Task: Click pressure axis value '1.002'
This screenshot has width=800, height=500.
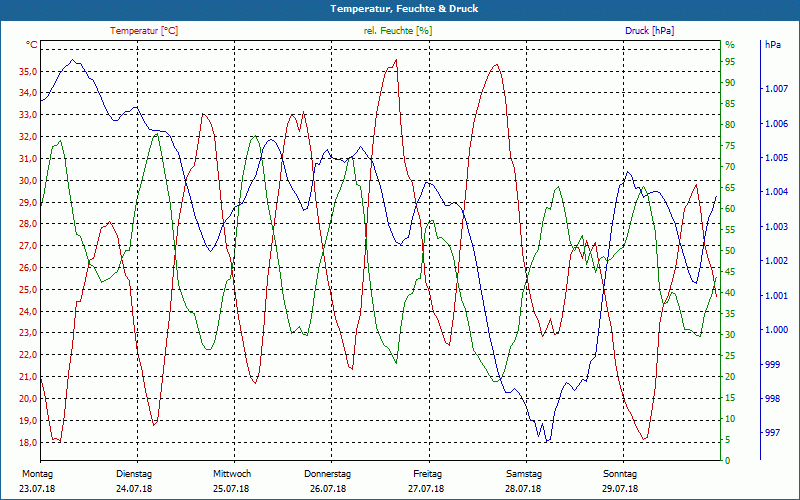Action: (776, 261)
